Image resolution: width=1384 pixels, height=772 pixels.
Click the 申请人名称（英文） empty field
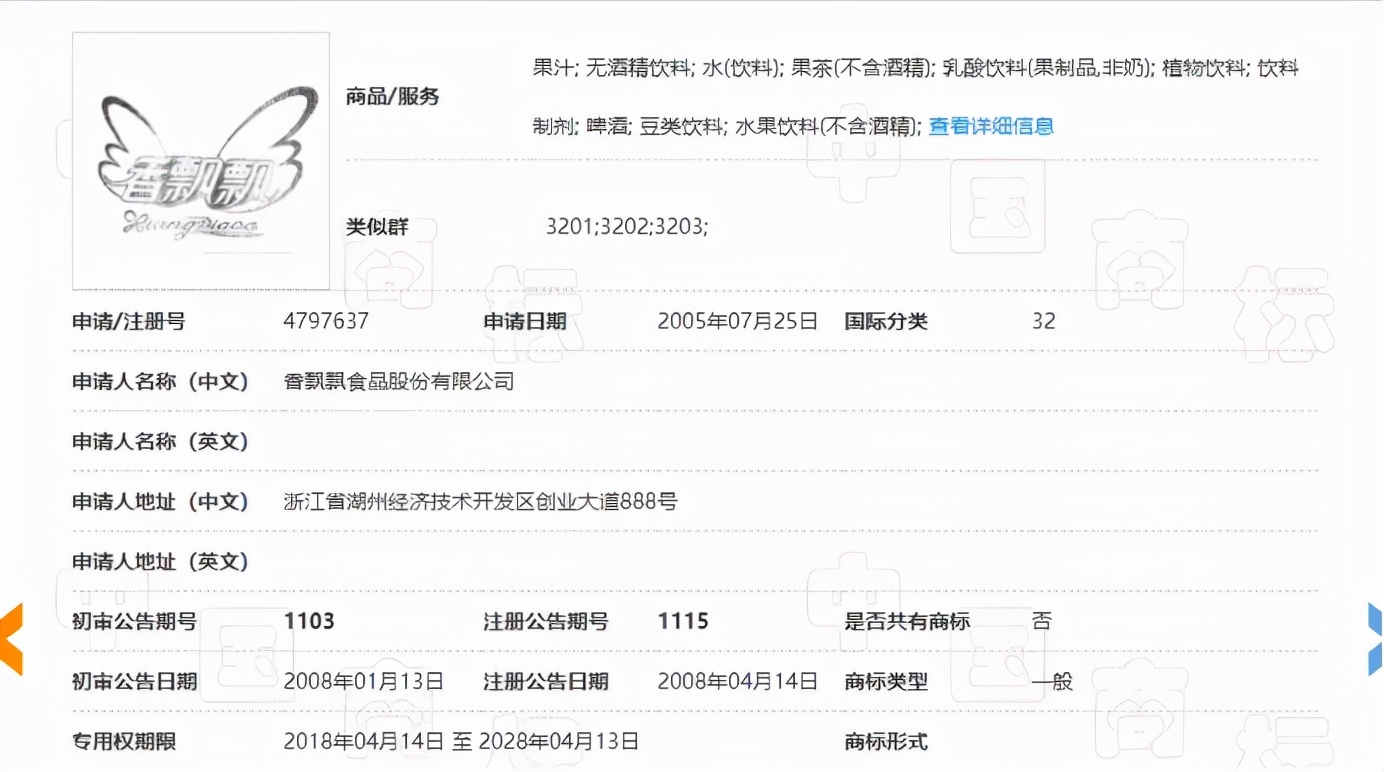click(x=400, y=441)
